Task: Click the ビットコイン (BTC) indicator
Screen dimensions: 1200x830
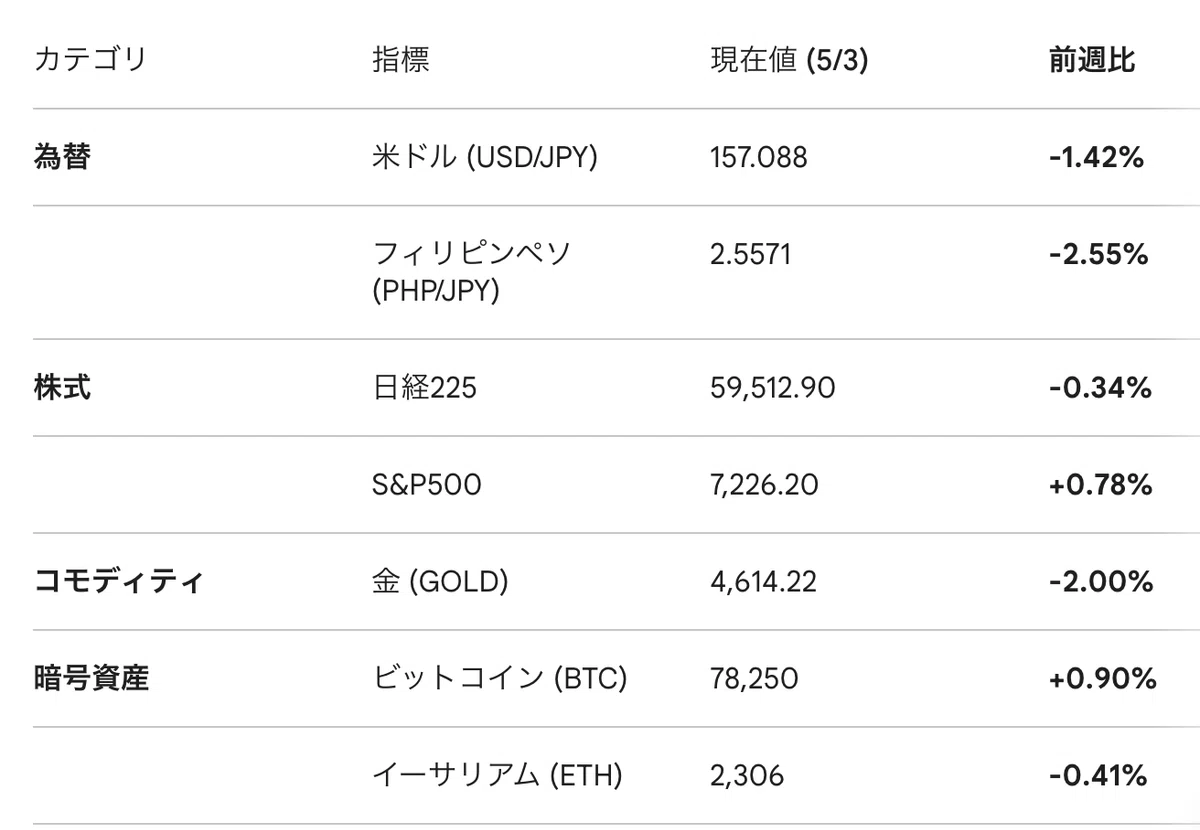Action: pyautogui.click(x=499, y=679)
